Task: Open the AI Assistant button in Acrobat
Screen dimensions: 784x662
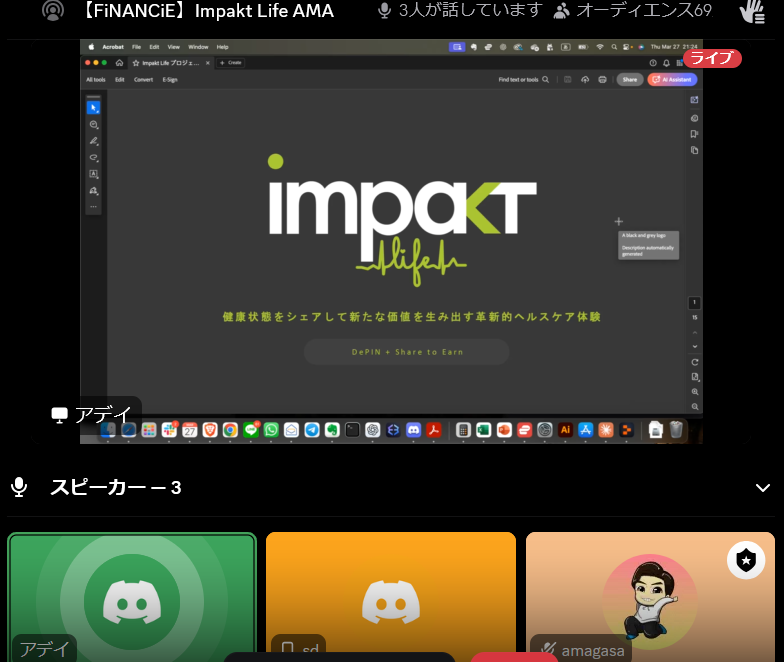Action: [x=672, y=80]
